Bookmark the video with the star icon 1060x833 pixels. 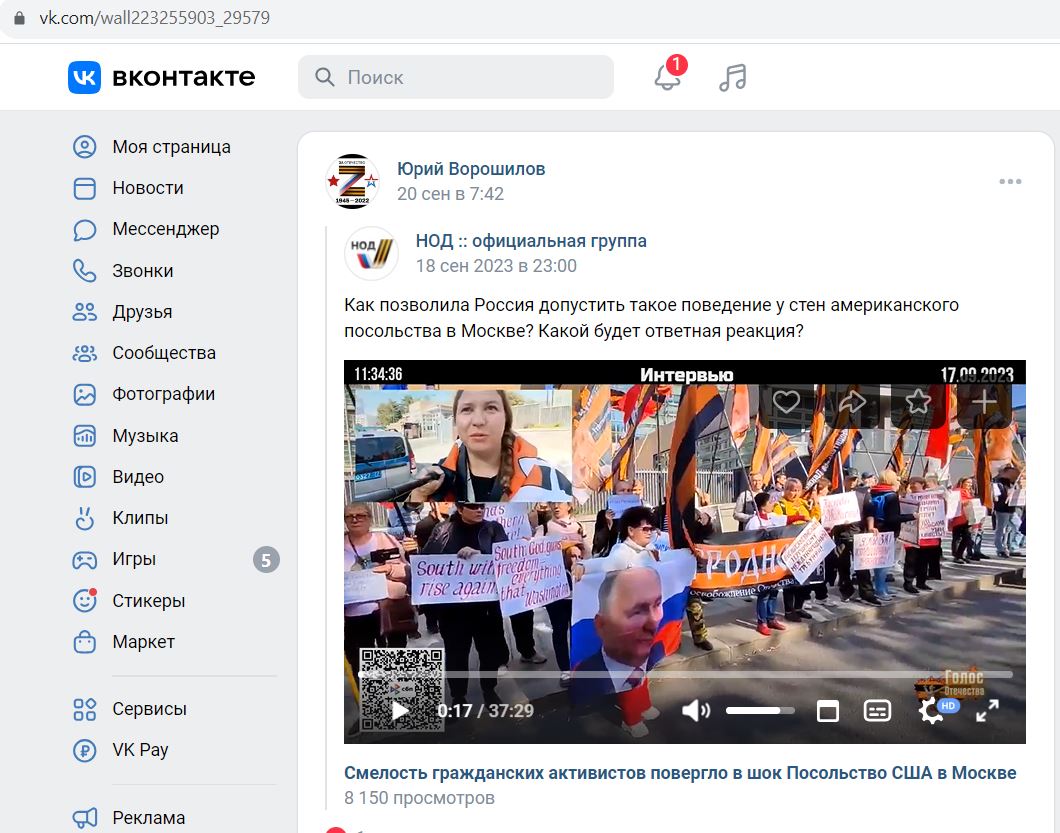click(917, 402)
